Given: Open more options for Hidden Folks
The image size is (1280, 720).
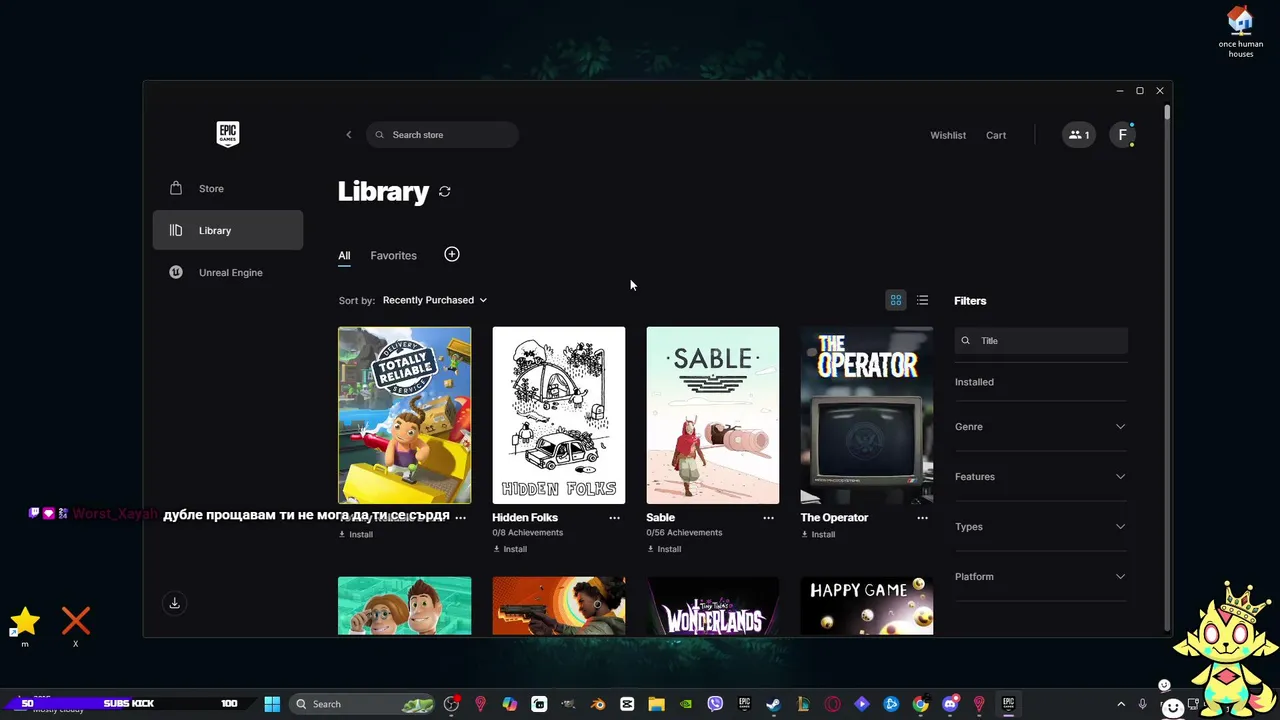Looking at the screenshot, I should click(614, 518).
